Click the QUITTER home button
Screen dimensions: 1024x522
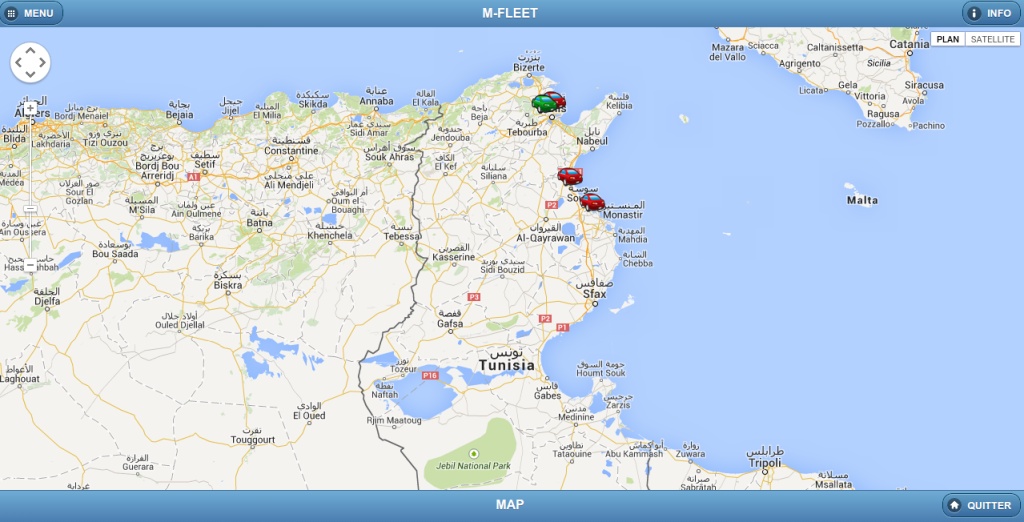point(982,505)
